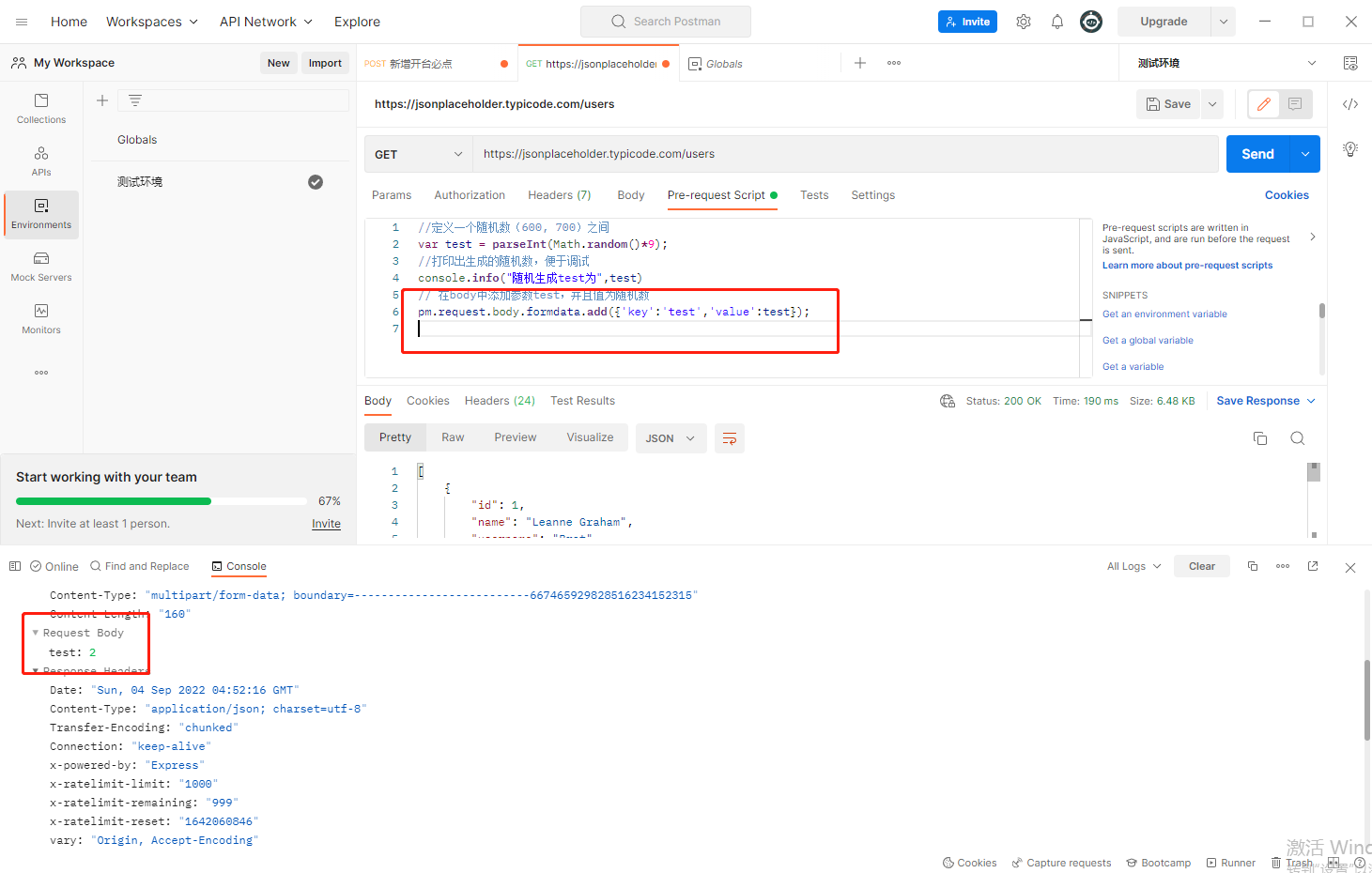Screen dimensions: 1372x873
Task: Open response Headers (24) tab
Action: point(500,401)
